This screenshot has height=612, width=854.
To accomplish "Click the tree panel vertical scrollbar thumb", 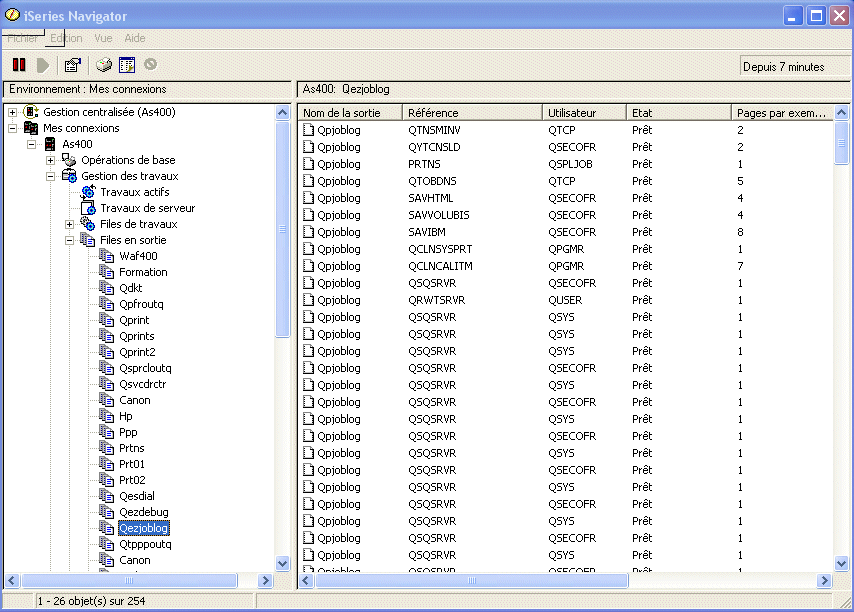I will (283, 229).
